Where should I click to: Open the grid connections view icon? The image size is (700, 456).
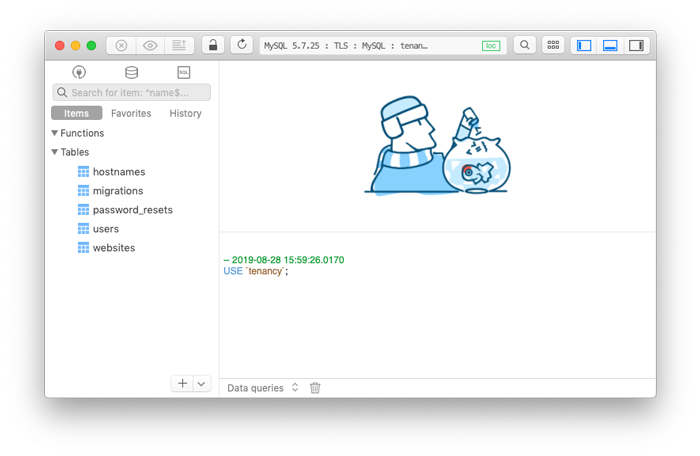(x=553, y=45)
